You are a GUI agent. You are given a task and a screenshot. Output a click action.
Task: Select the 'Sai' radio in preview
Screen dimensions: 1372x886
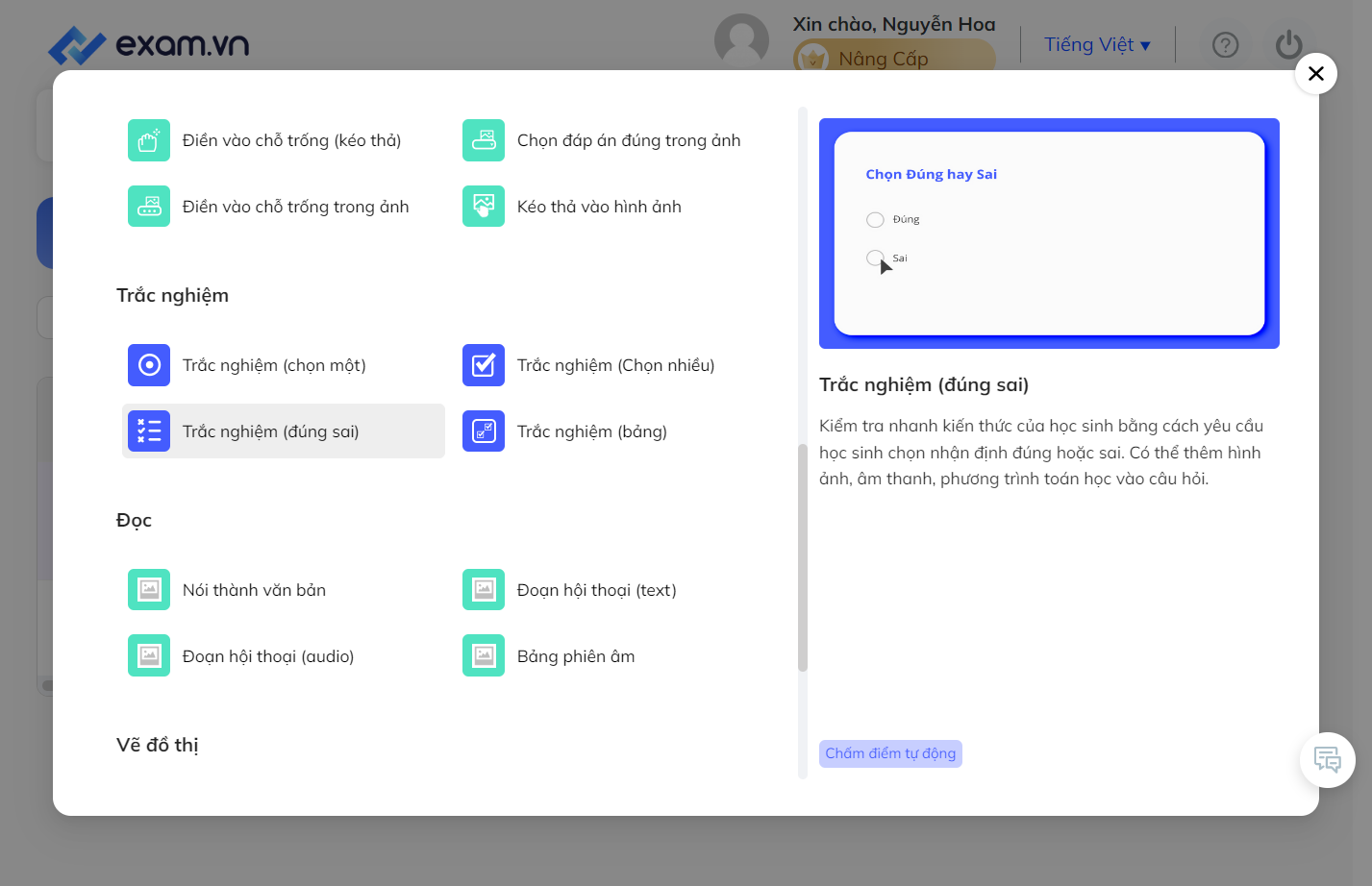(x=875, y=258)
